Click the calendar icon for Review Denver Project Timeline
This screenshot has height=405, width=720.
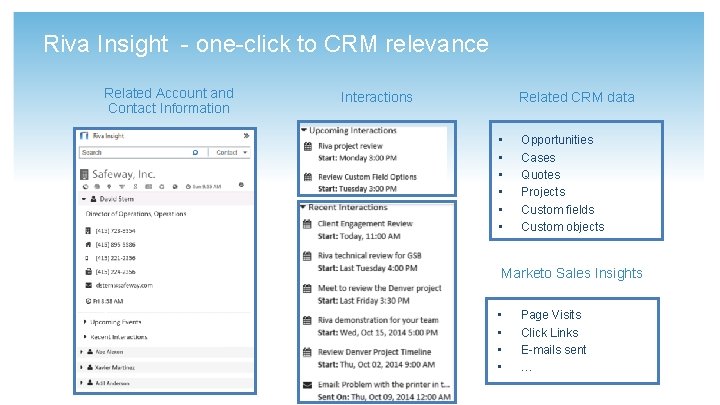(307, 352)
